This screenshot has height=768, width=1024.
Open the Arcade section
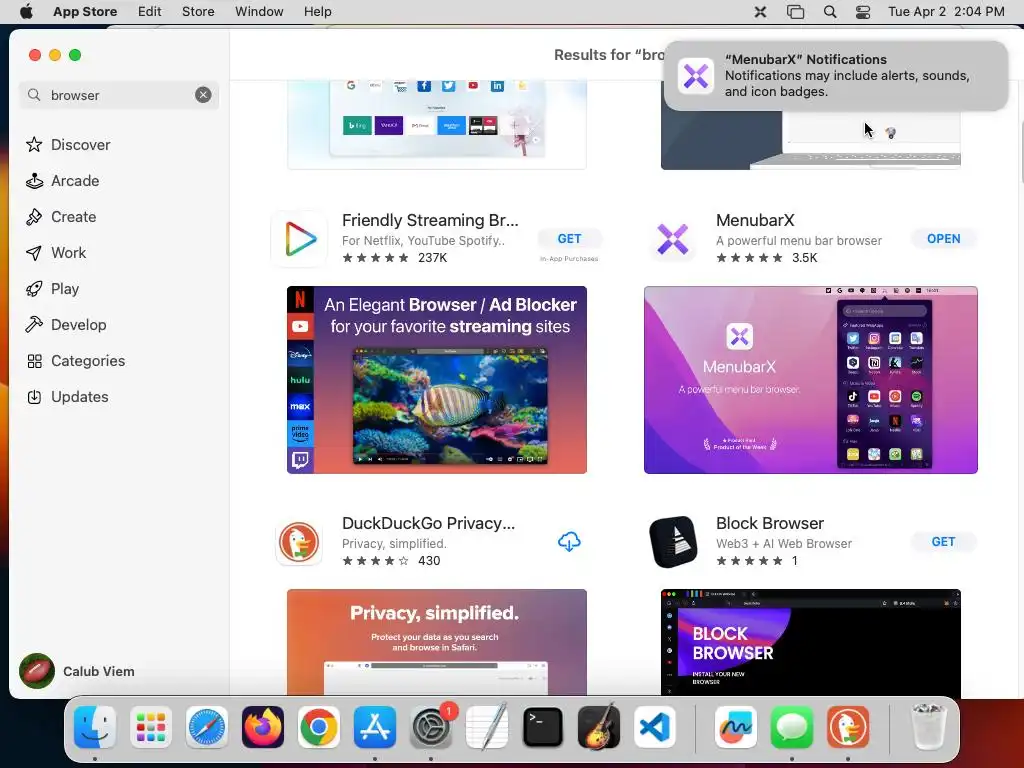point(63,180)
